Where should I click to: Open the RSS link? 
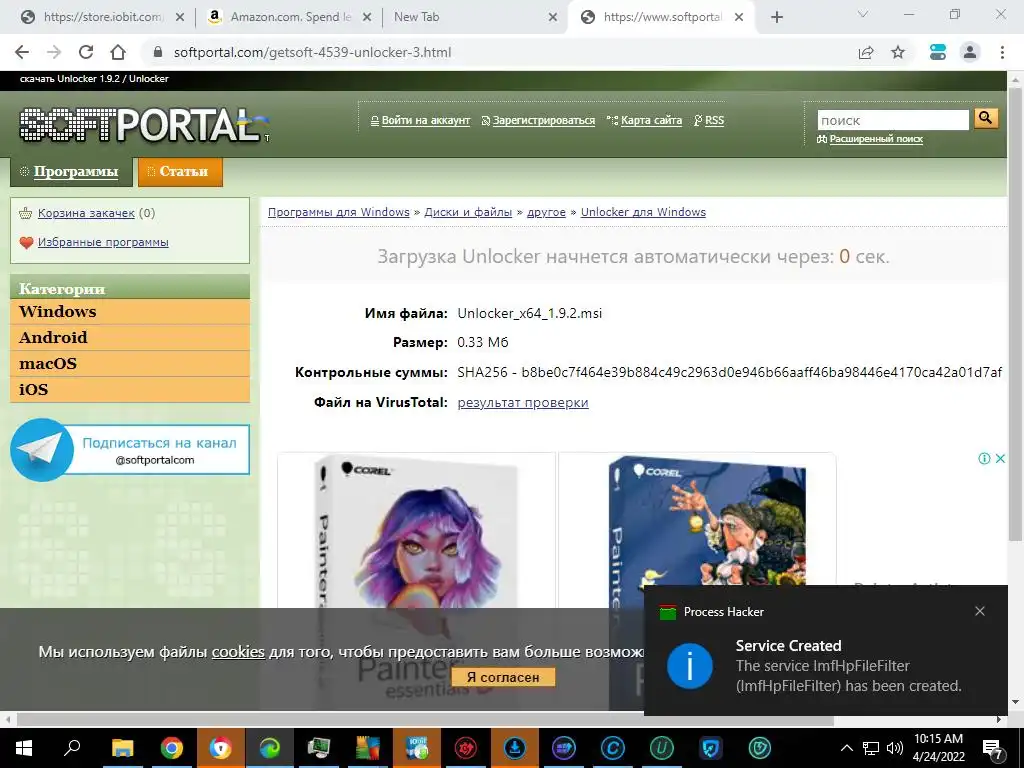(x=714, y=120)
